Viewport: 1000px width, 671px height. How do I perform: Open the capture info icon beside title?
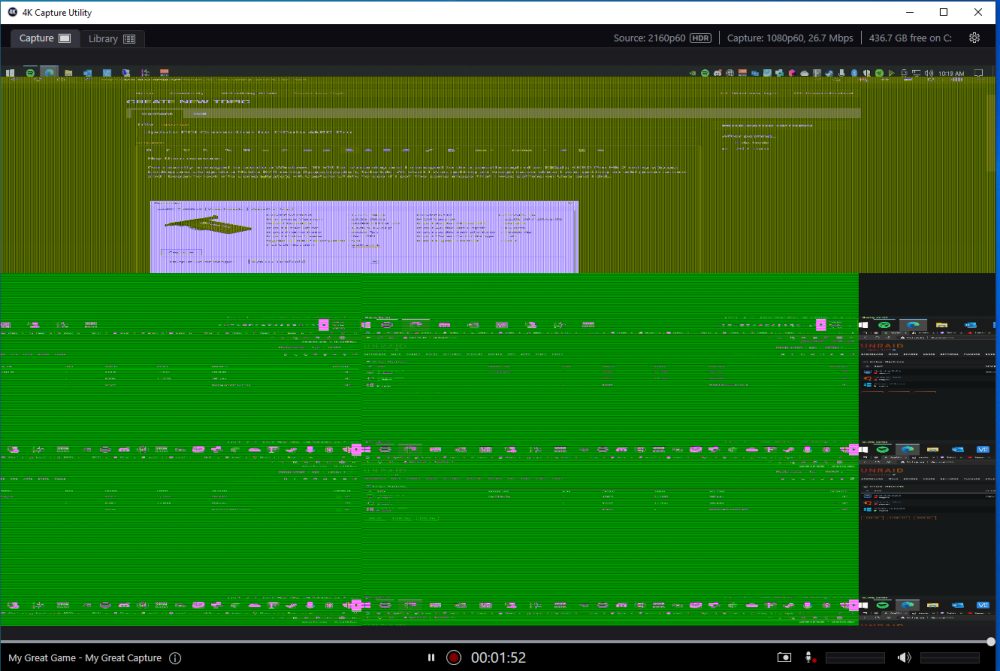(x=175, y=658)
